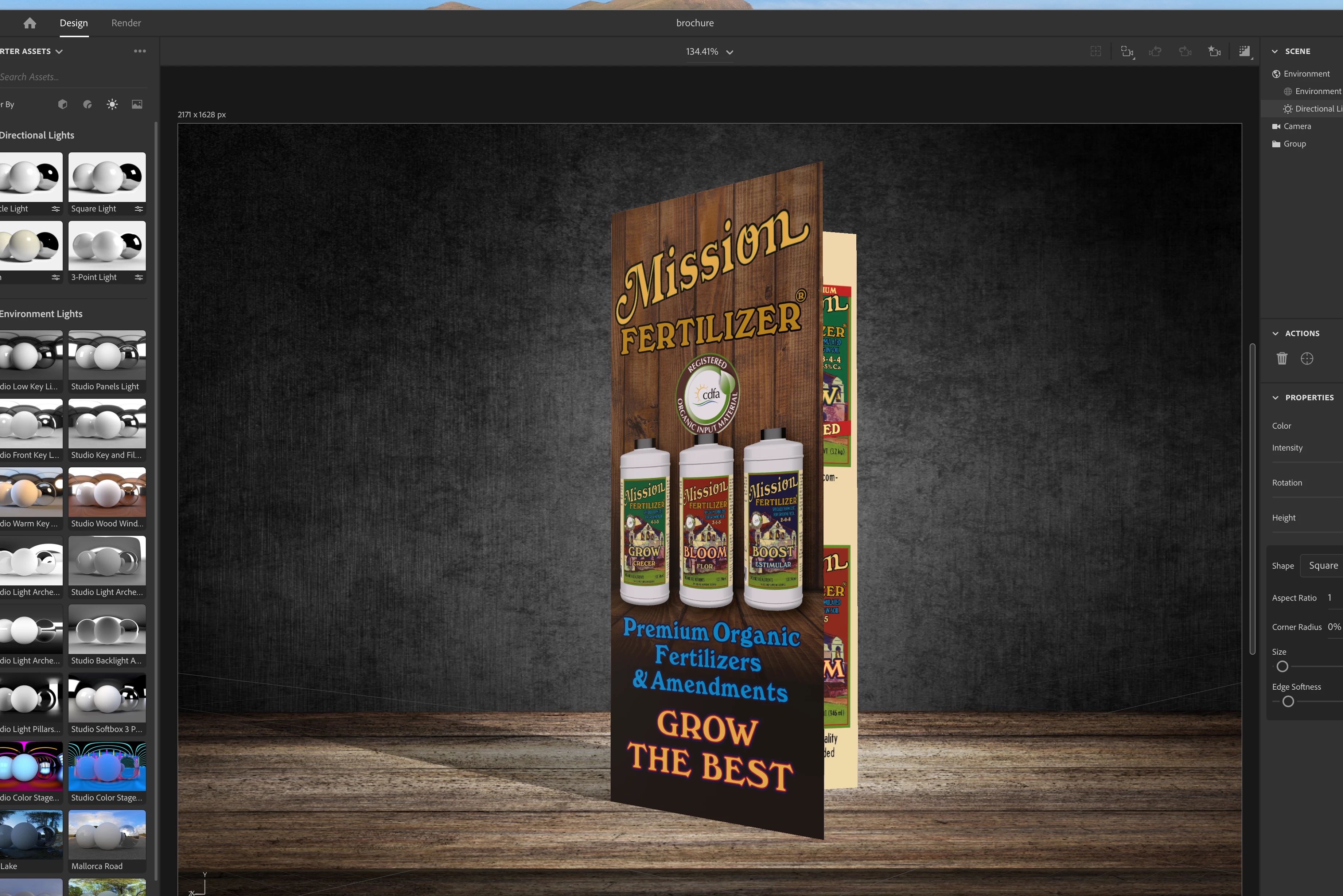Collapse the PROPERTIES panel section

(x=1275, y=397)
